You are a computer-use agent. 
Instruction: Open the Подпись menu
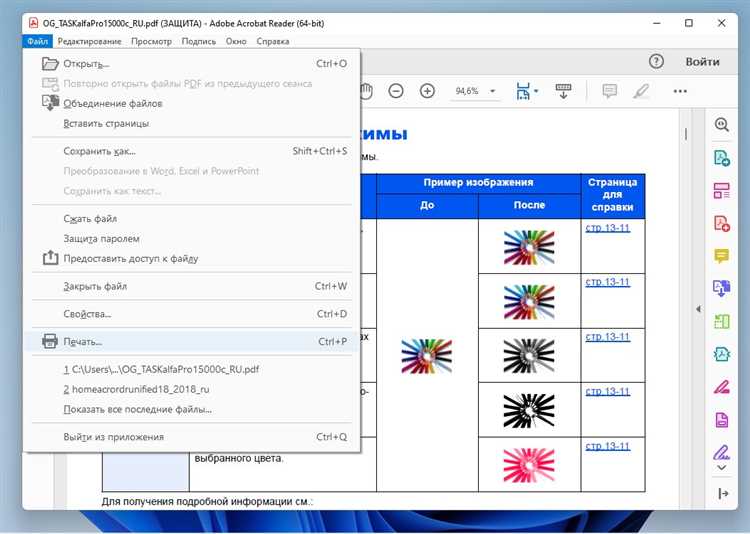pyautogui.click(x=199, y=41)
